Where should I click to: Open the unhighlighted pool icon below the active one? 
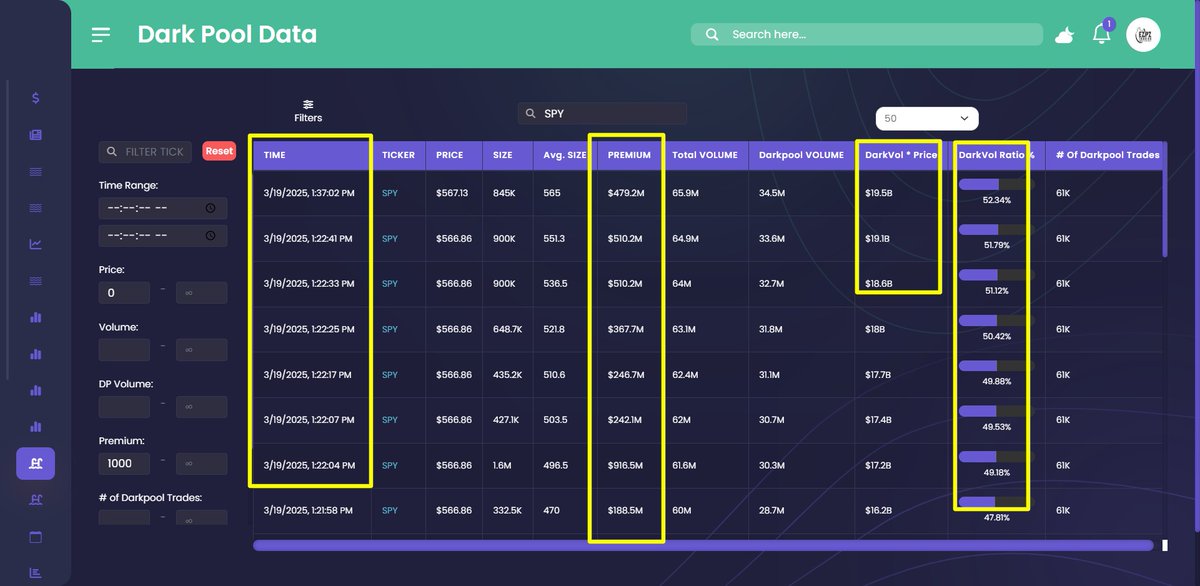pyautogui.click(x=36, y=500)
